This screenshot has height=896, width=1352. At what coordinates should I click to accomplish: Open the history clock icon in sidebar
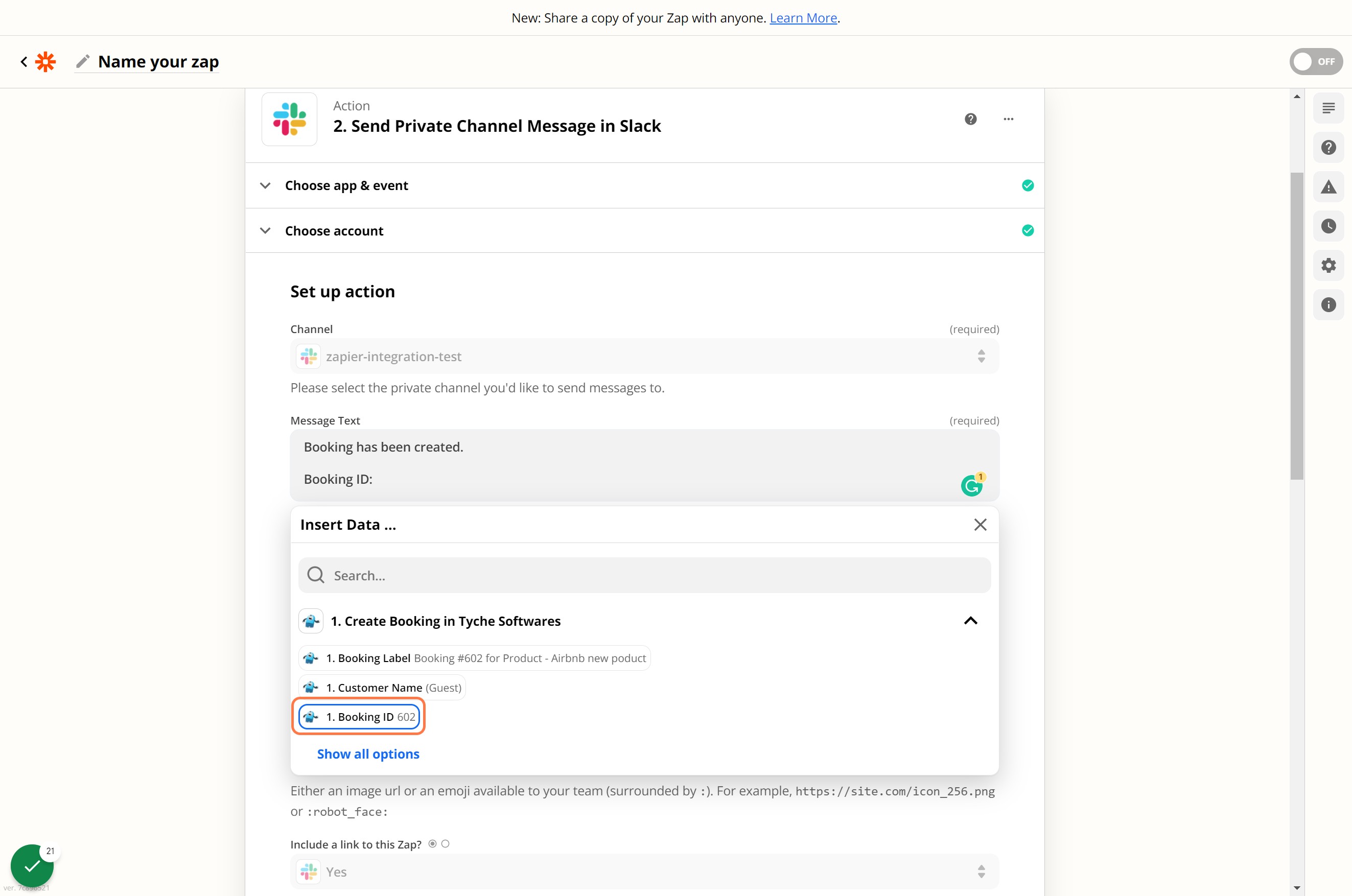(1328, 226)
